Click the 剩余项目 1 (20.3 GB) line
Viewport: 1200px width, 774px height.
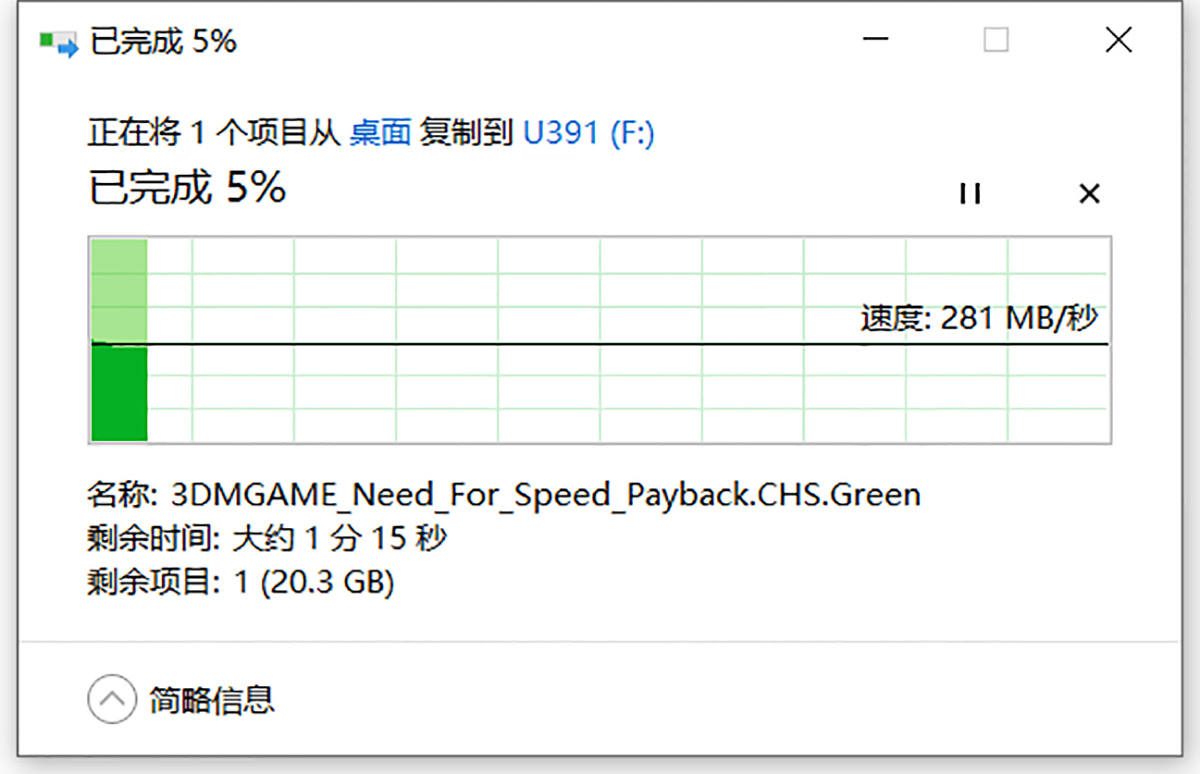point(241,582)
